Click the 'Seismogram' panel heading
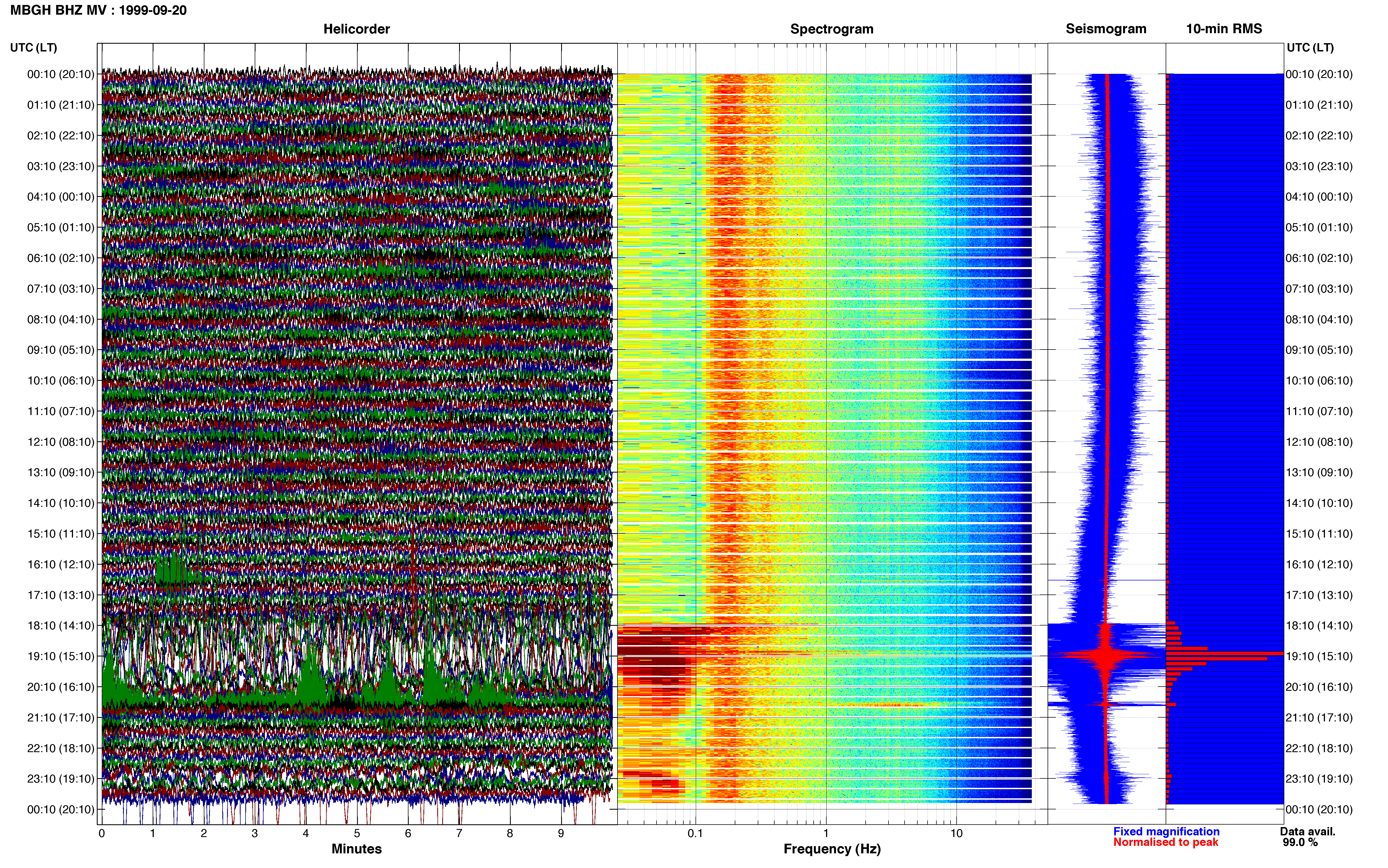Image resolution: width=1388 pixels, height=868 pixels. pyautogui.click(x=1106, y=29)
